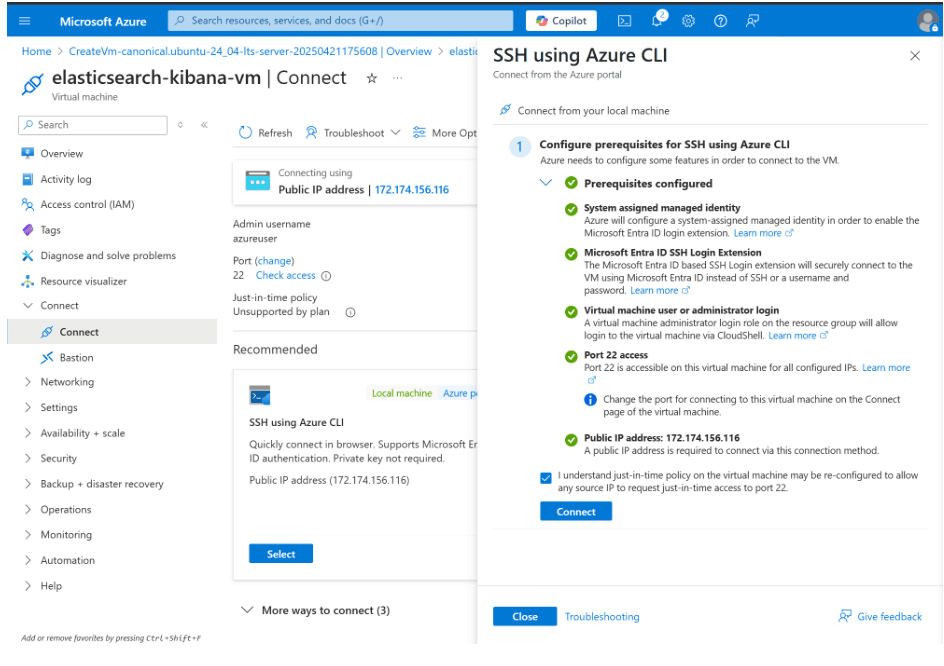Open the portal hamburger menu
This screenshot has width=944, height=666.
(27, 20)
